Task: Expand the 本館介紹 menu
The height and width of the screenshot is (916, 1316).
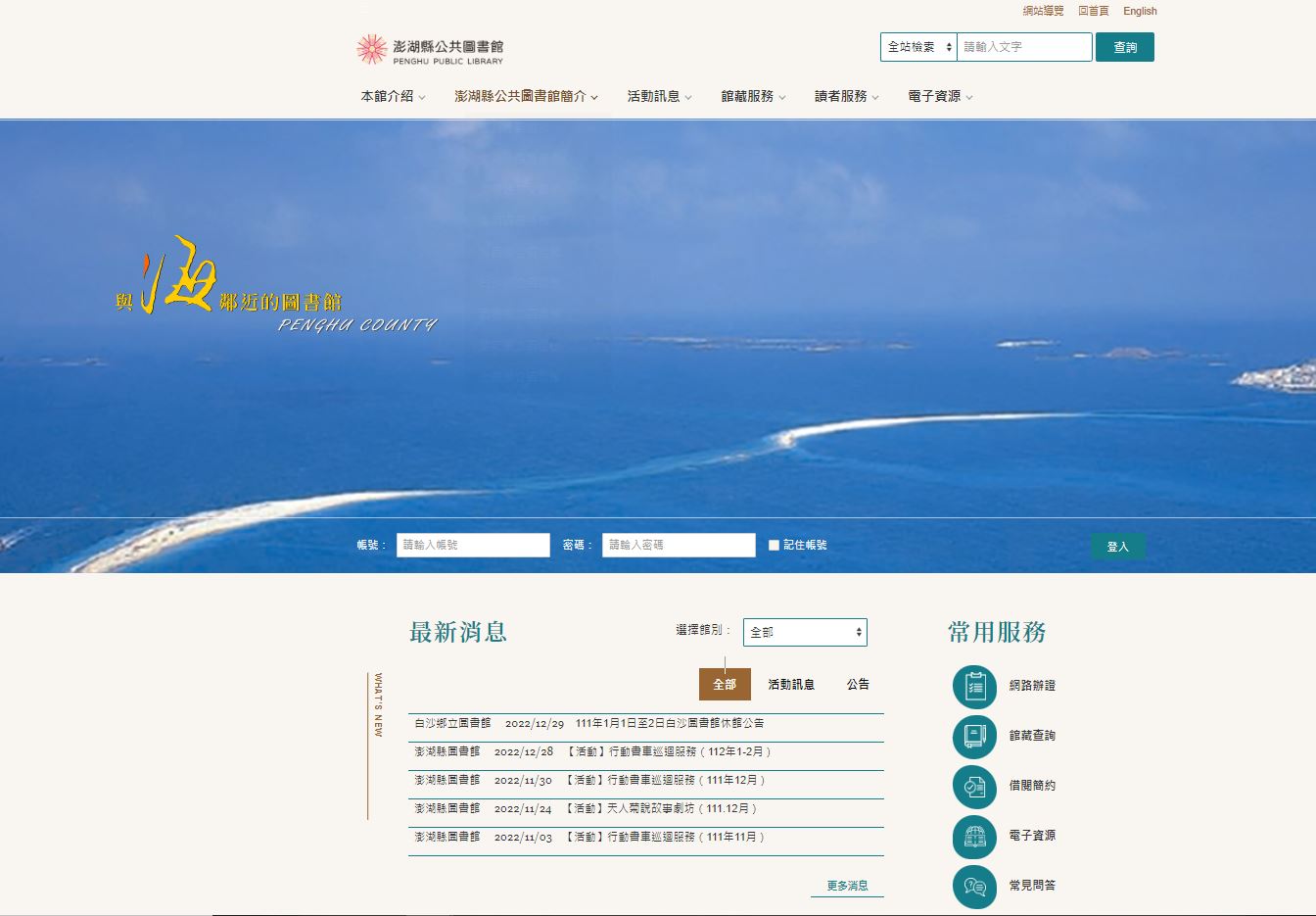Action: pos(393,96)
